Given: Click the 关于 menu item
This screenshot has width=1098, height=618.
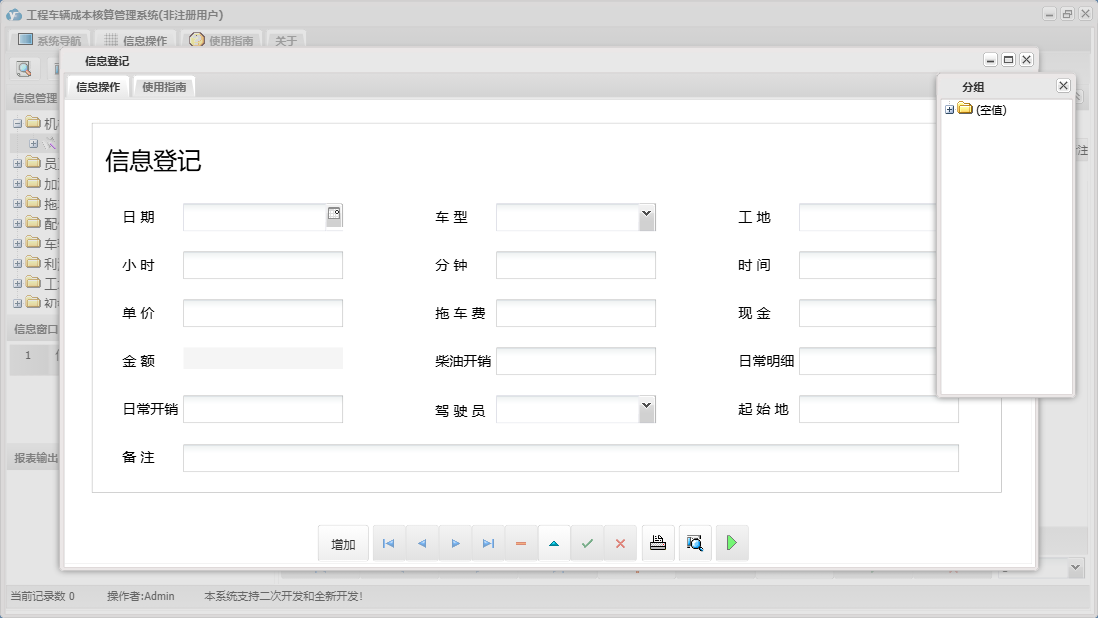Looking at the screenshot, I should tap(286, 40).
